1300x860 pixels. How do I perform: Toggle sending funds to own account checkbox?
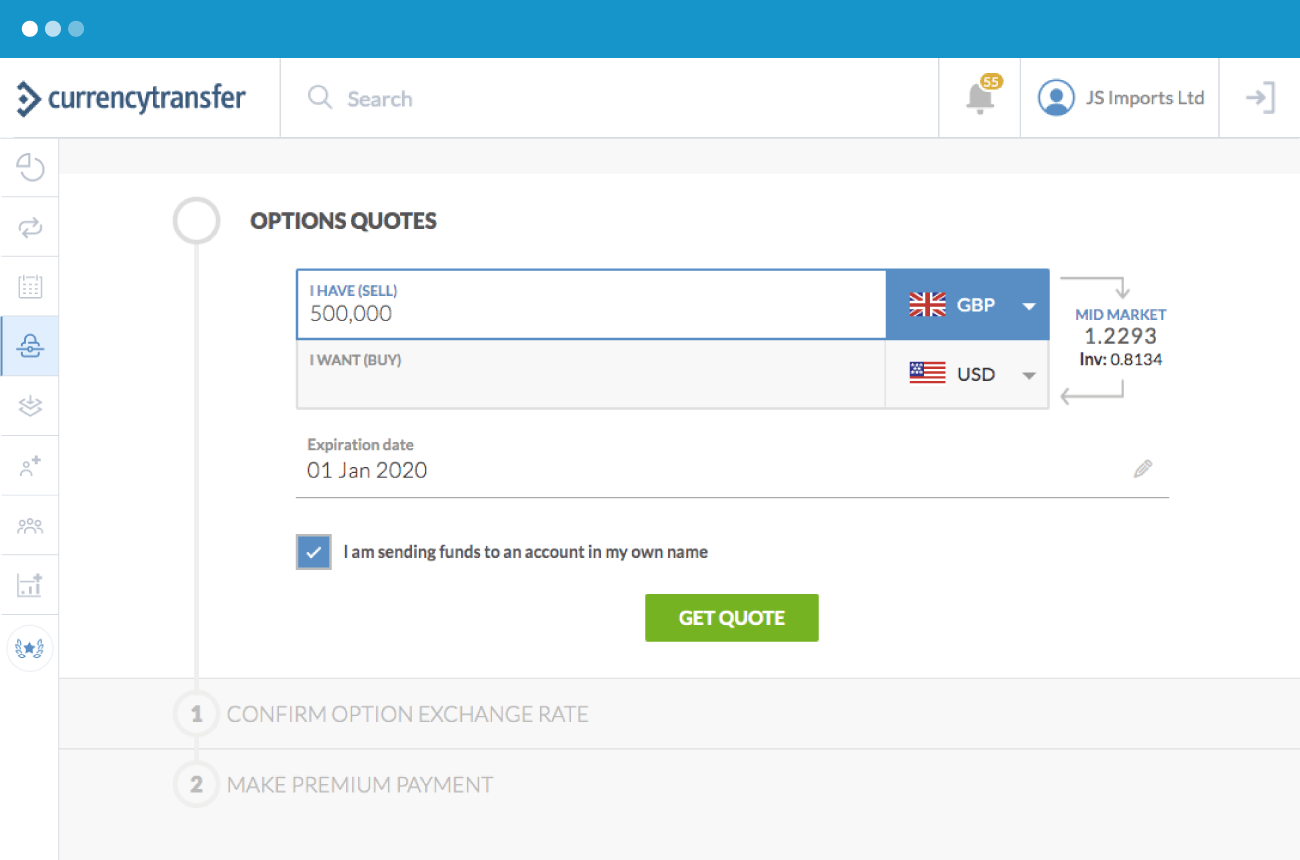(314, 552)
